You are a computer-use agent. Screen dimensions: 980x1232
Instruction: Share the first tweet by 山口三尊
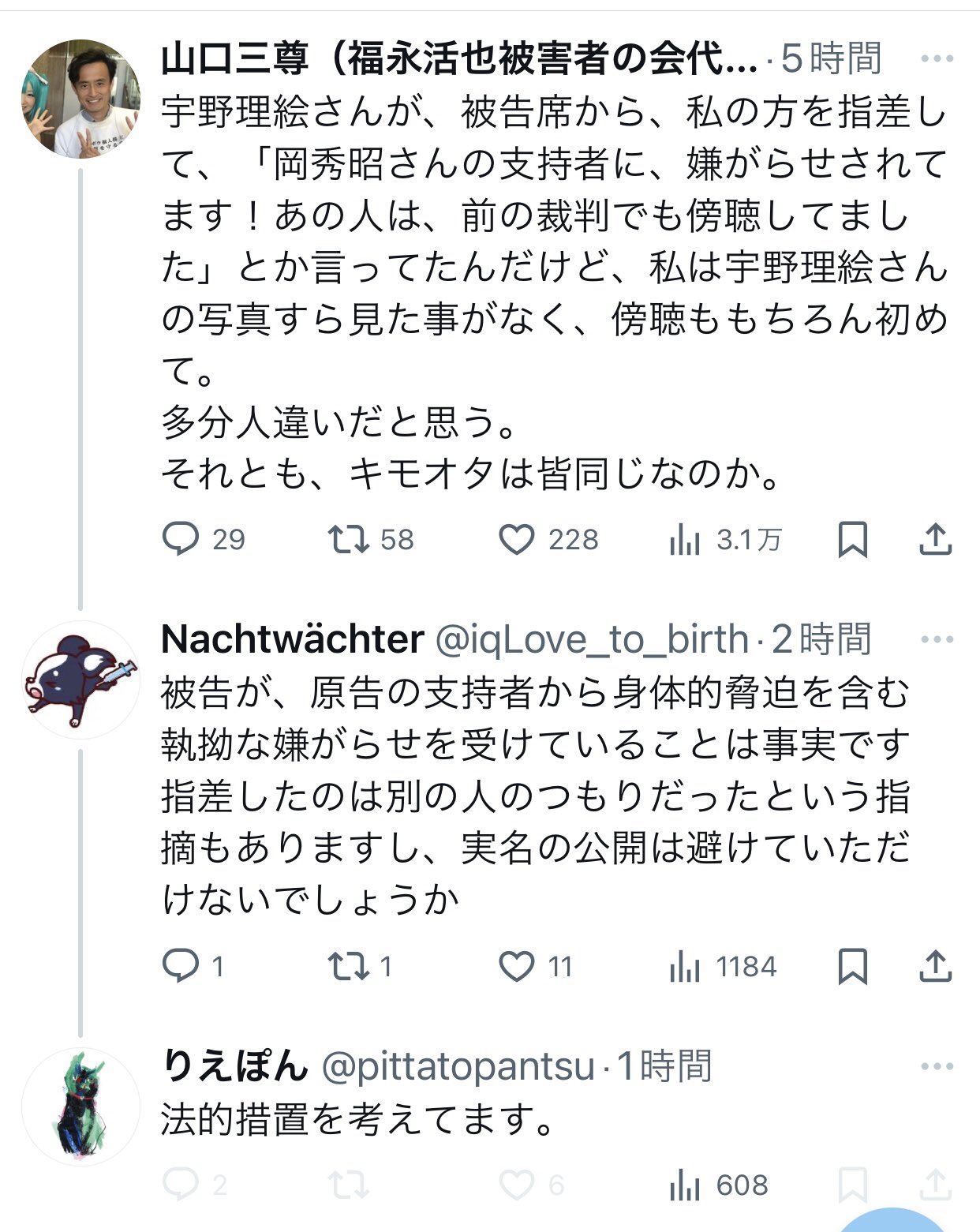click(x=936, y=540)
